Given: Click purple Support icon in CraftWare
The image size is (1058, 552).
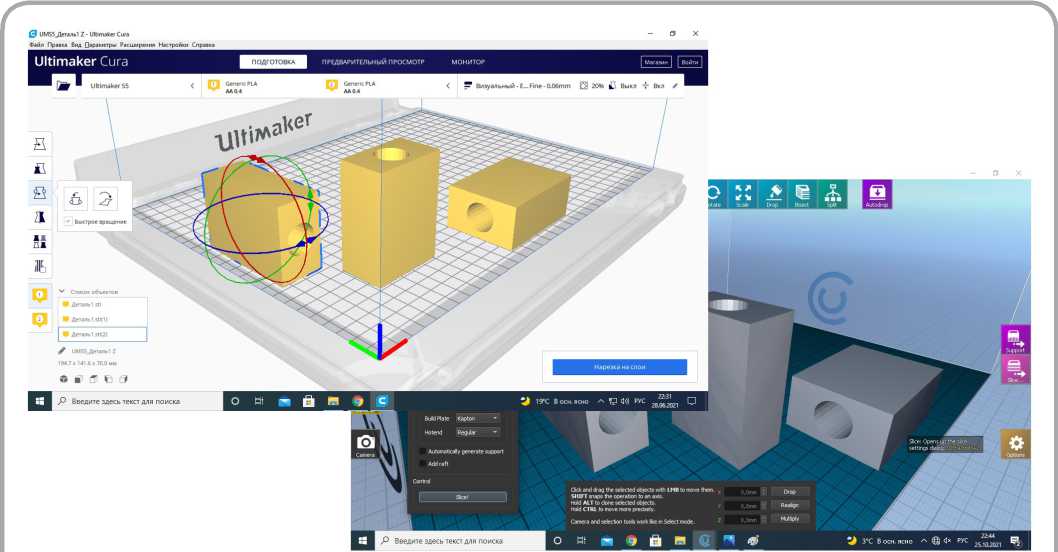Looking at the screenshot, I should click(1015, 339).
